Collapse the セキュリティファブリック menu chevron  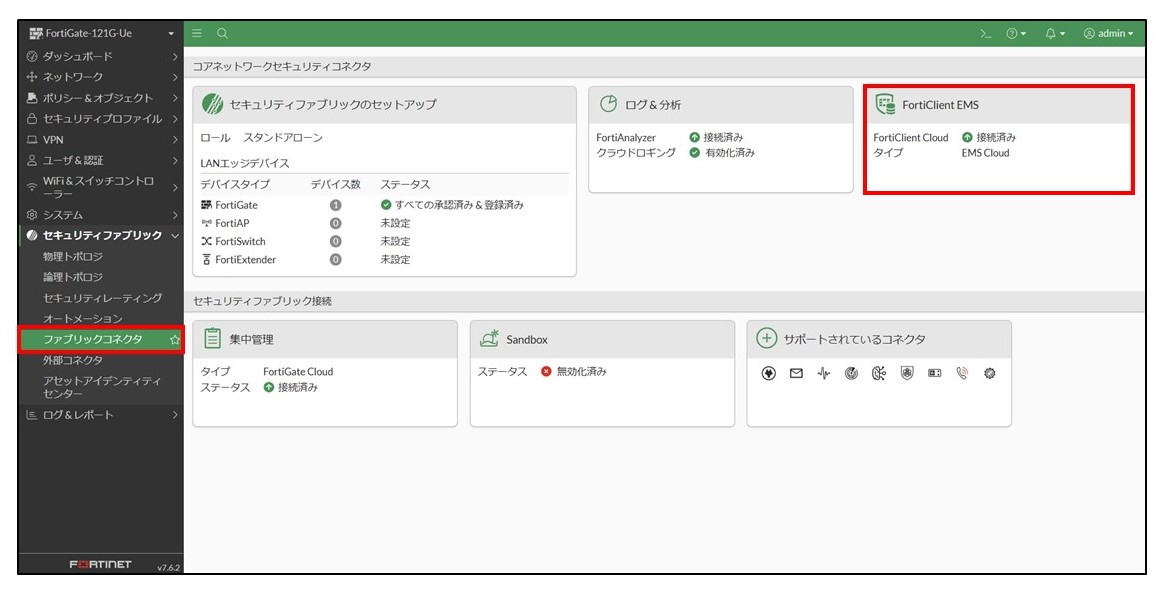tap(175, 235)
